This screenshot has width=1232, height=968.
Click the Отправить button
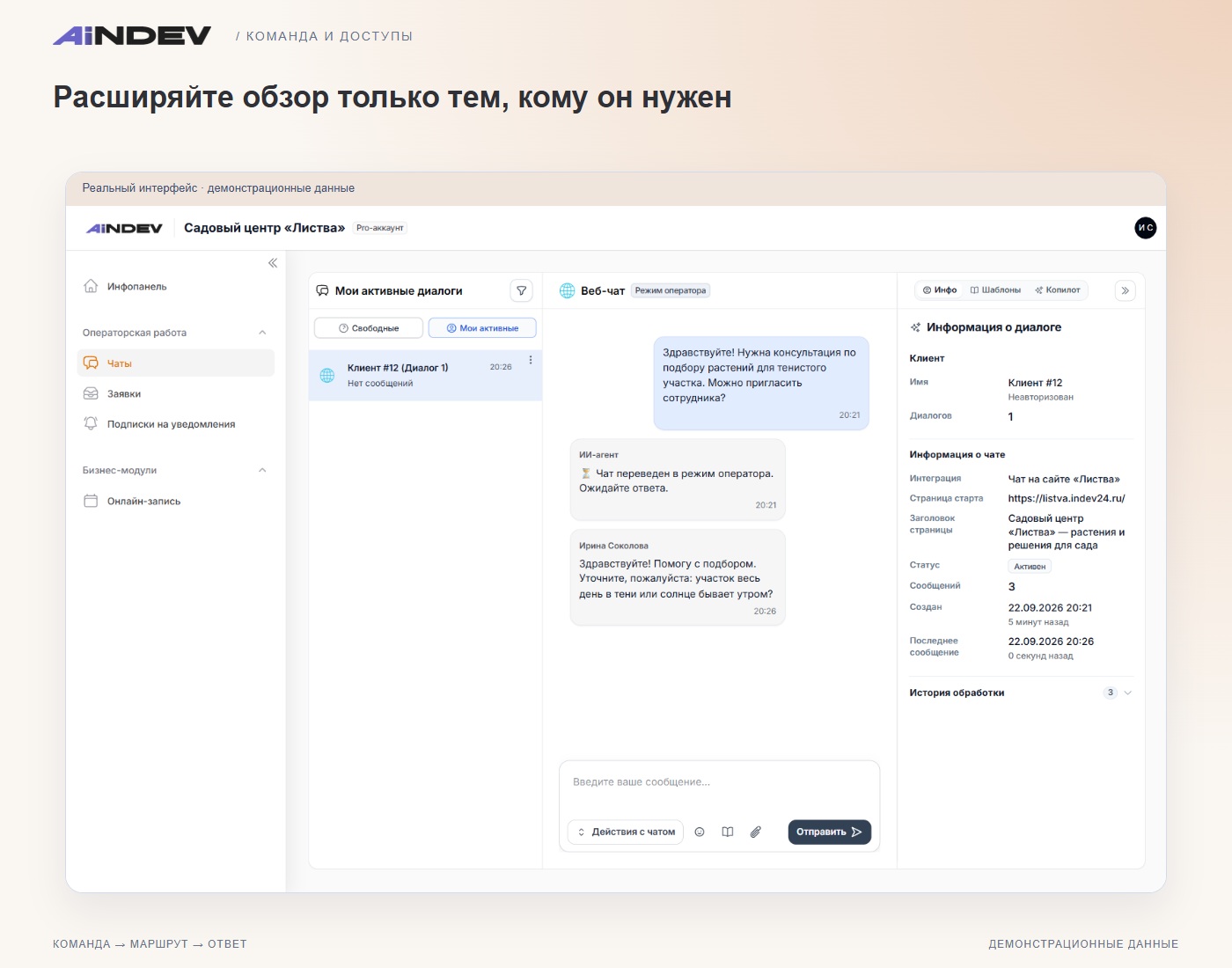[x=829, y=832]
